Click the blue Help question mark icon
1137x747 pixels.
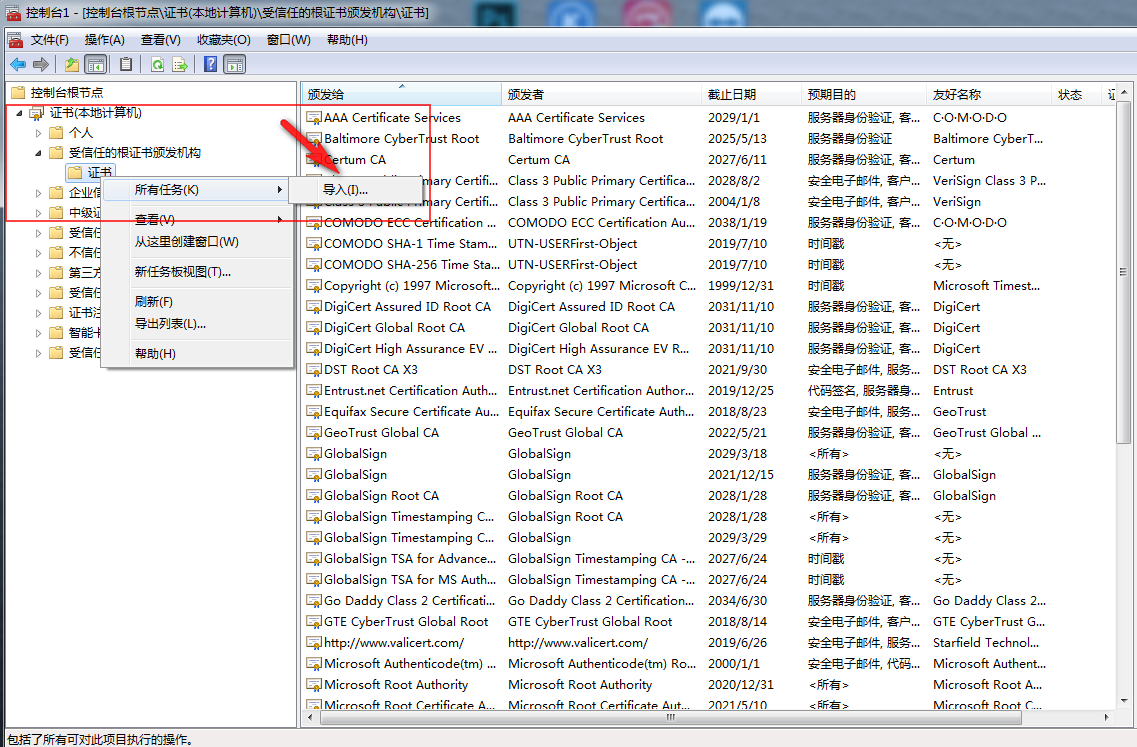coord(210,65)
